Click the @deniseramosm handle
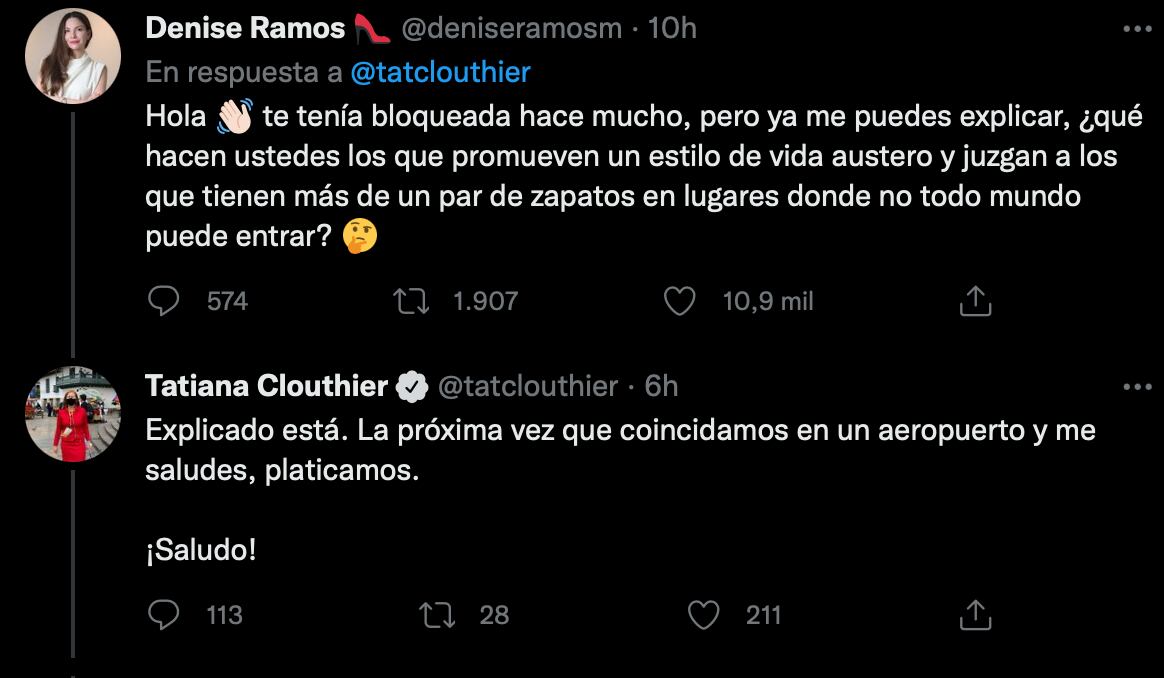The image size is (1164, 678). point(511,28)
